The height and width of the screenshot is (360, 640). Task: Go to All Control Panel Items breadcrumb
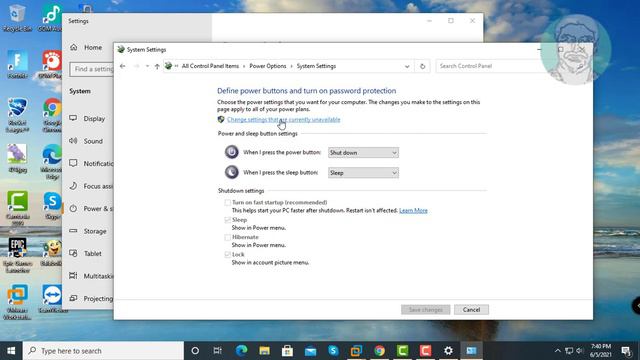[210, 66]
